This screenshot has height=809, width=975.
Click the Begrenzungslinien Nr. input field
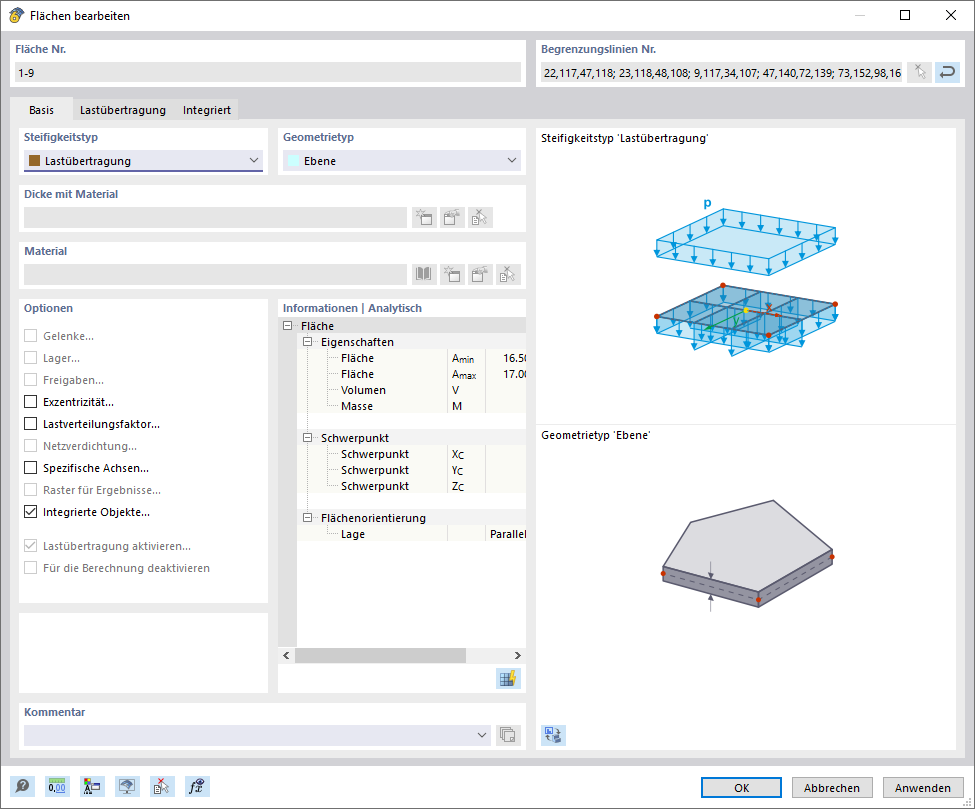[x=721, y=73]
